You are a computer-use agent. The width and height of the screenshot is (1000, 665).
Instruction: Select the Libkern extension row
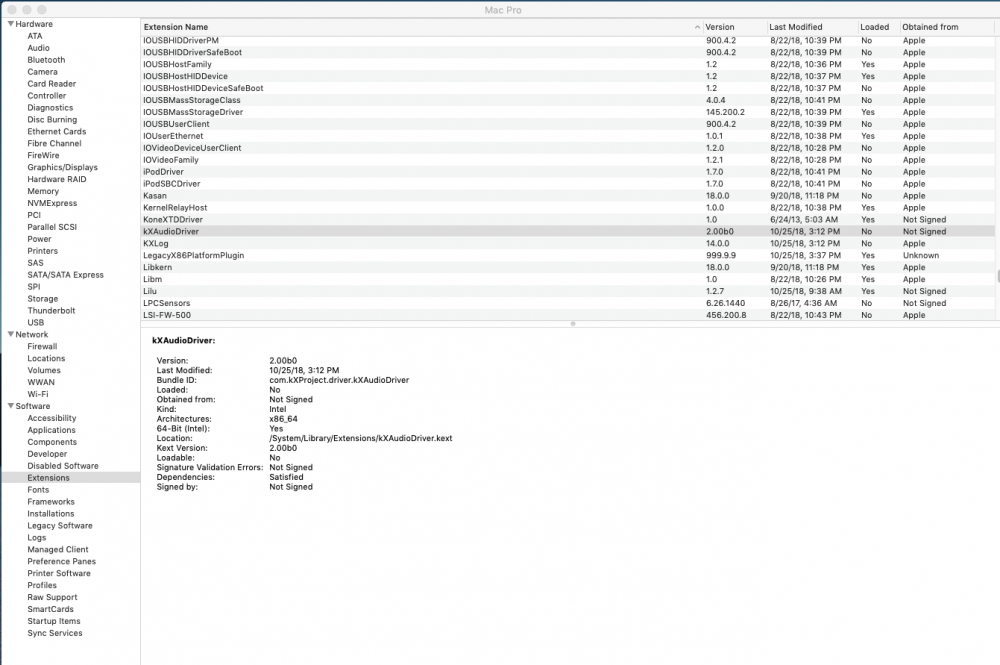pyautogui.click(x=568, y=267)
